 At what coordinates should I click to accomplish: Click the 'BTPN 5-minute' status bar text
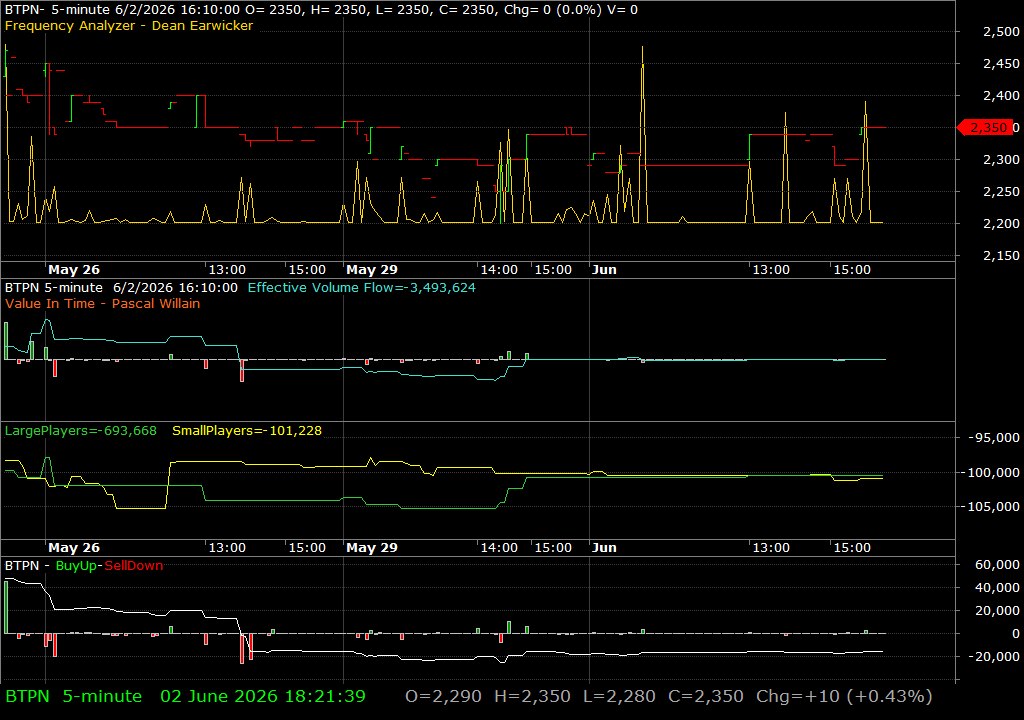point(73,696)
